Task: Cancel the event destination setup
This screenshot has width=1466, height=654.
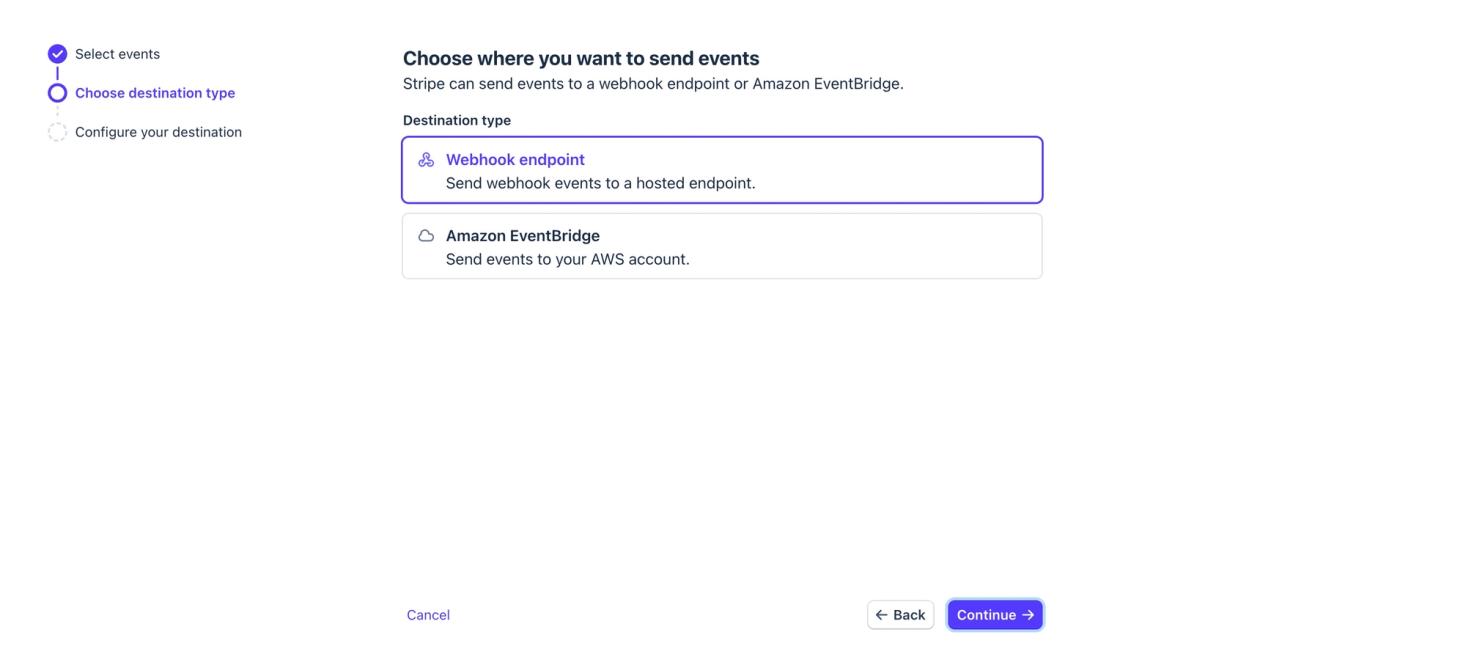Action: 428,615
